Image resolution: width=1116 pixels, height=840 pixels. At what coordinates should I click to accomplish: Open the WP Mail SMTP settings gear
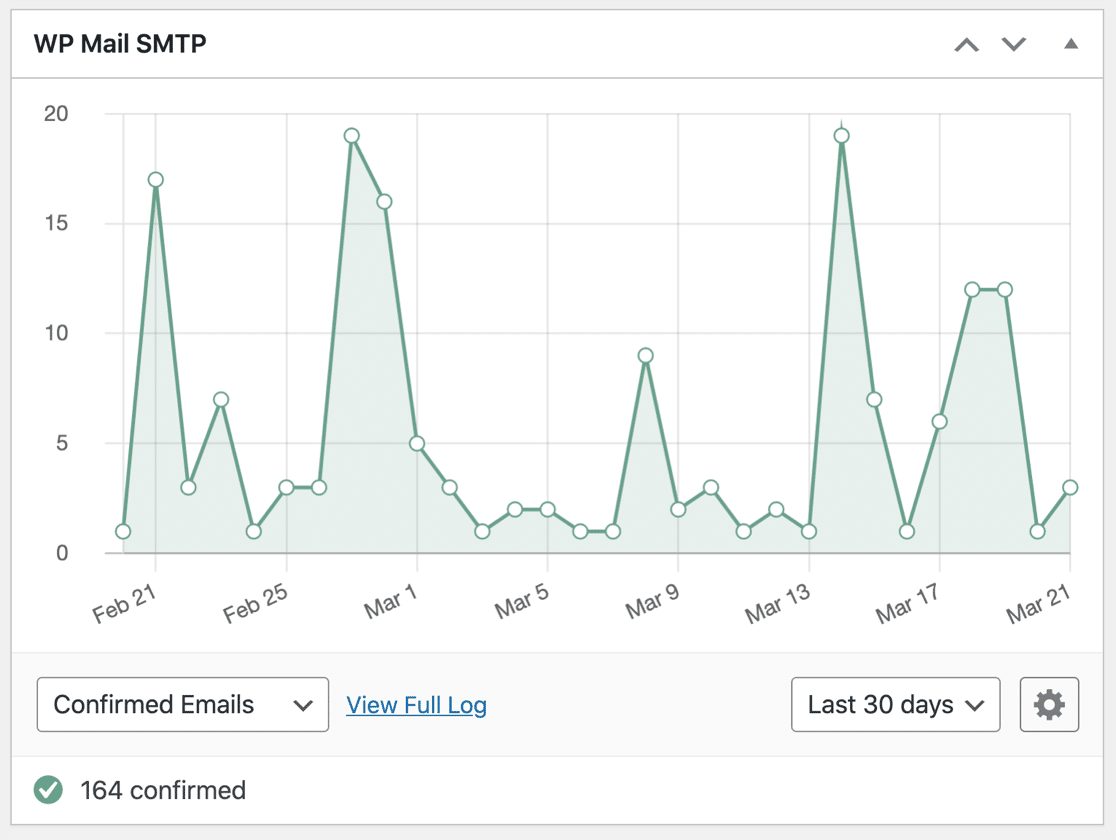click(1049, 704)
